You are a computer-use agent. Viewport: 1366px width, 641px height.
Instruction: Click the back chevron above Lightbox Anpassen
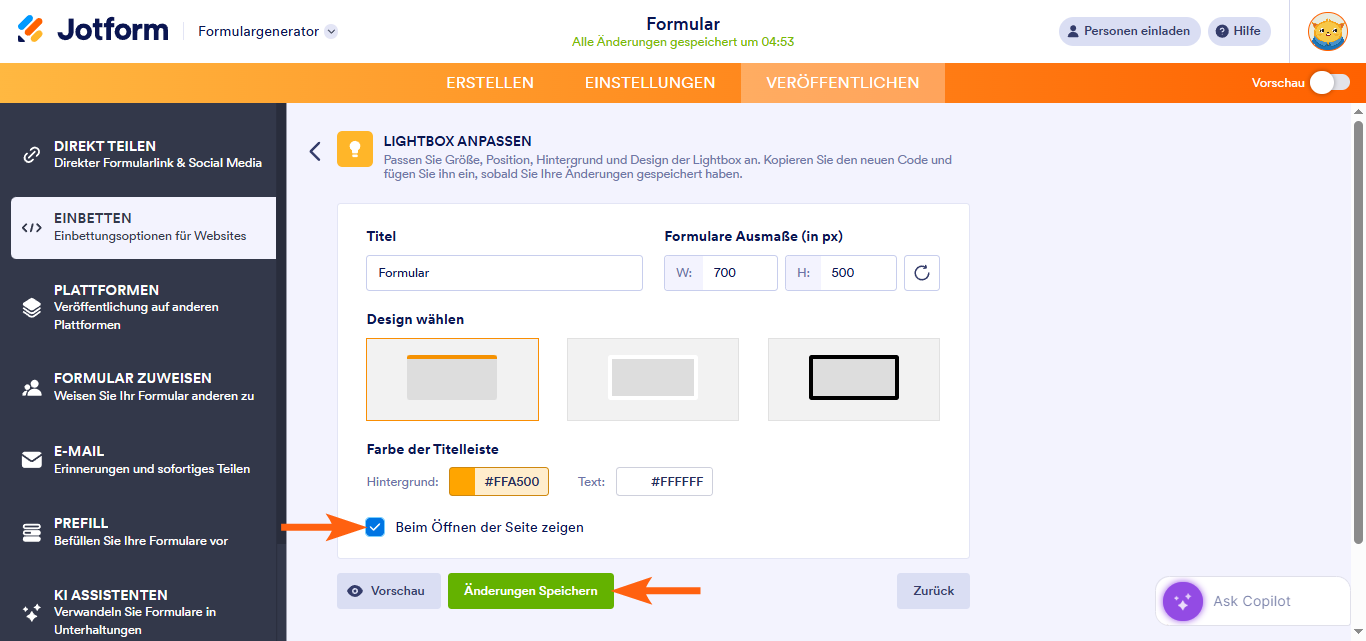[315, 150]
